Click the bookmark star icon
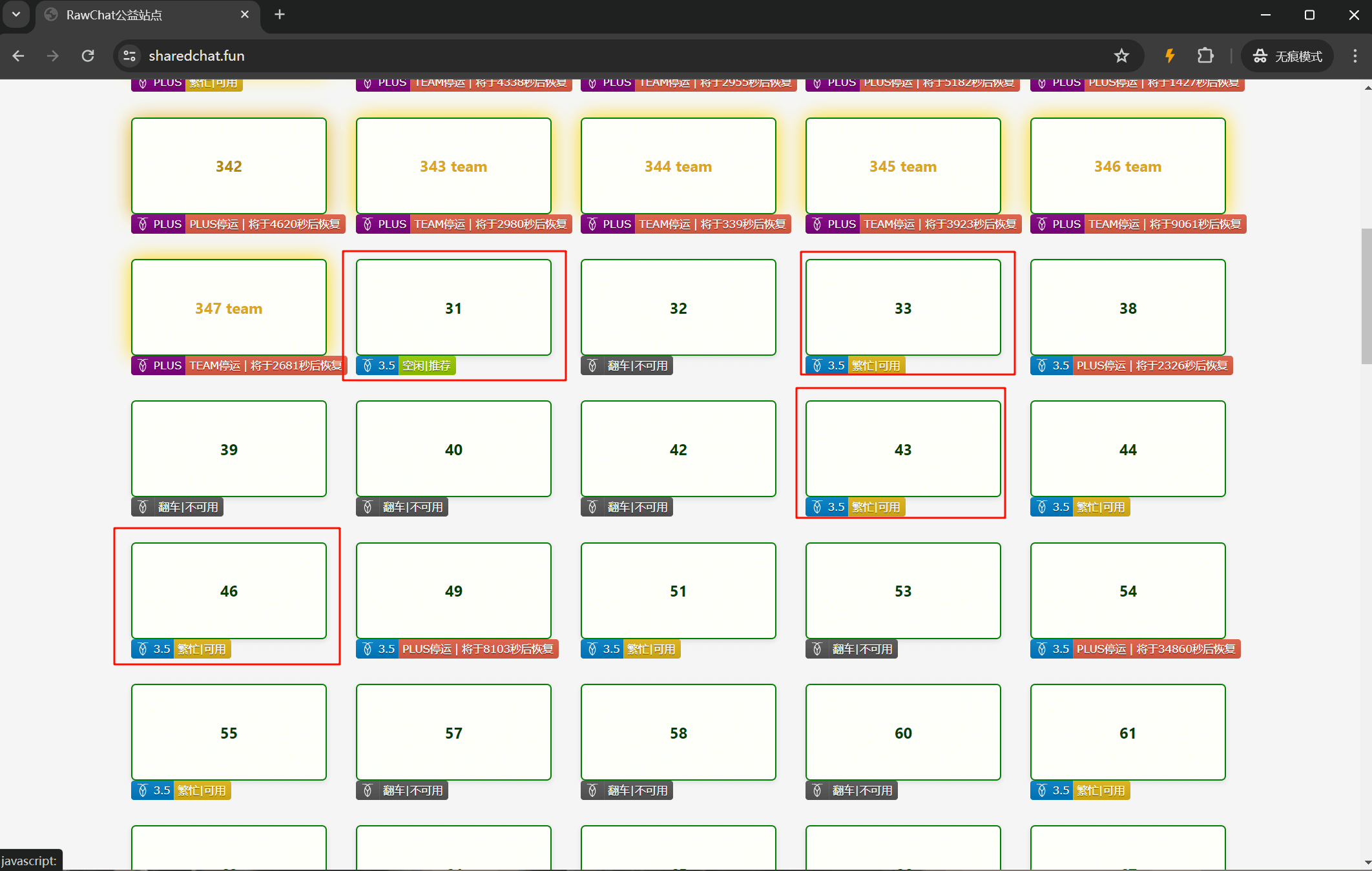Image resolution: width=1372 pixels, height=871 pixels. coord(1121,56)
